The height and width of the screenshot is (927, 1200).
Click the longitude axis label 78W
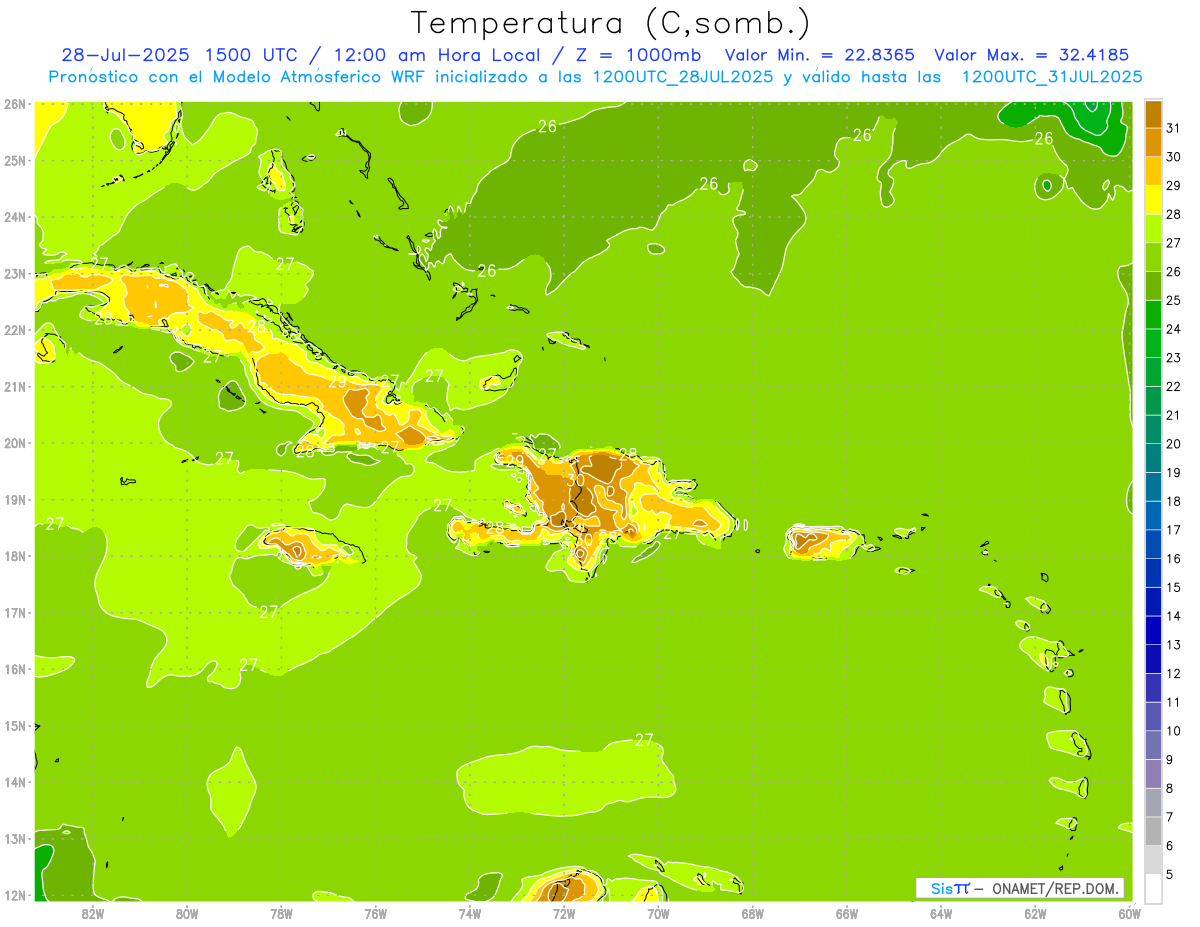[281, 913]
